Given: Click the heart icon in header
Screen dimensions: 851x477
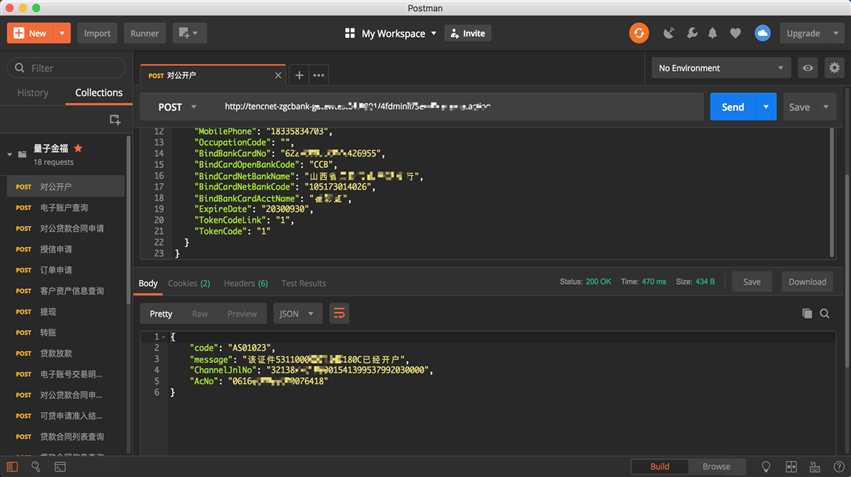Looking at the screenshot, I should (735, 33).
